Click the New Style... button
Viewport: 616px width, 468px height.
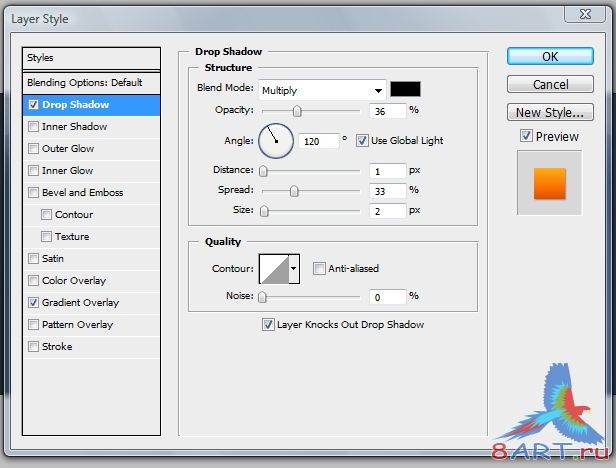click(x=550, y=112)
